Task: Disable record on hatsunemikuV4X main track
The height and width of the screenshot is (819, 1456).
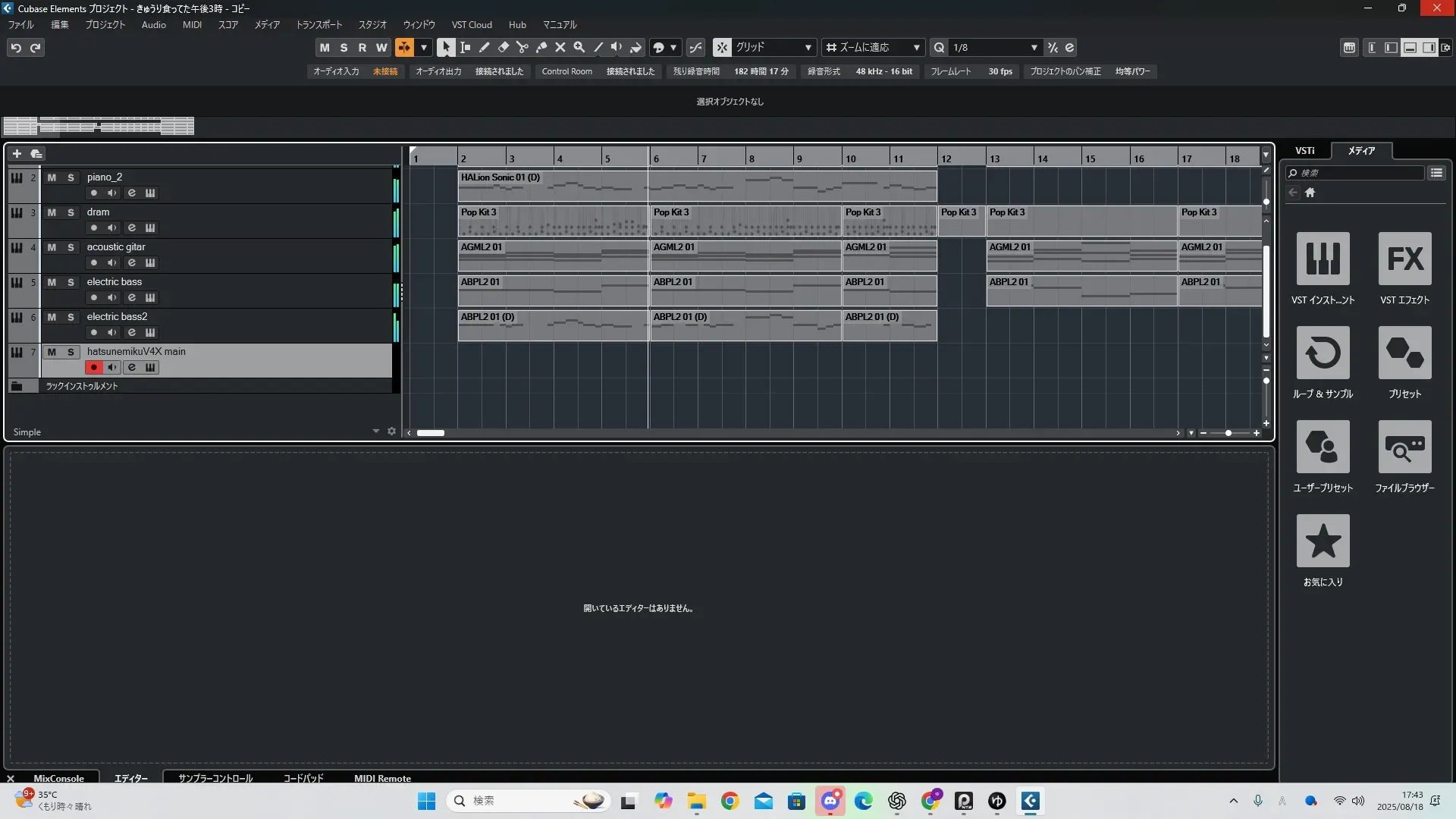Action: click(94, 367)
